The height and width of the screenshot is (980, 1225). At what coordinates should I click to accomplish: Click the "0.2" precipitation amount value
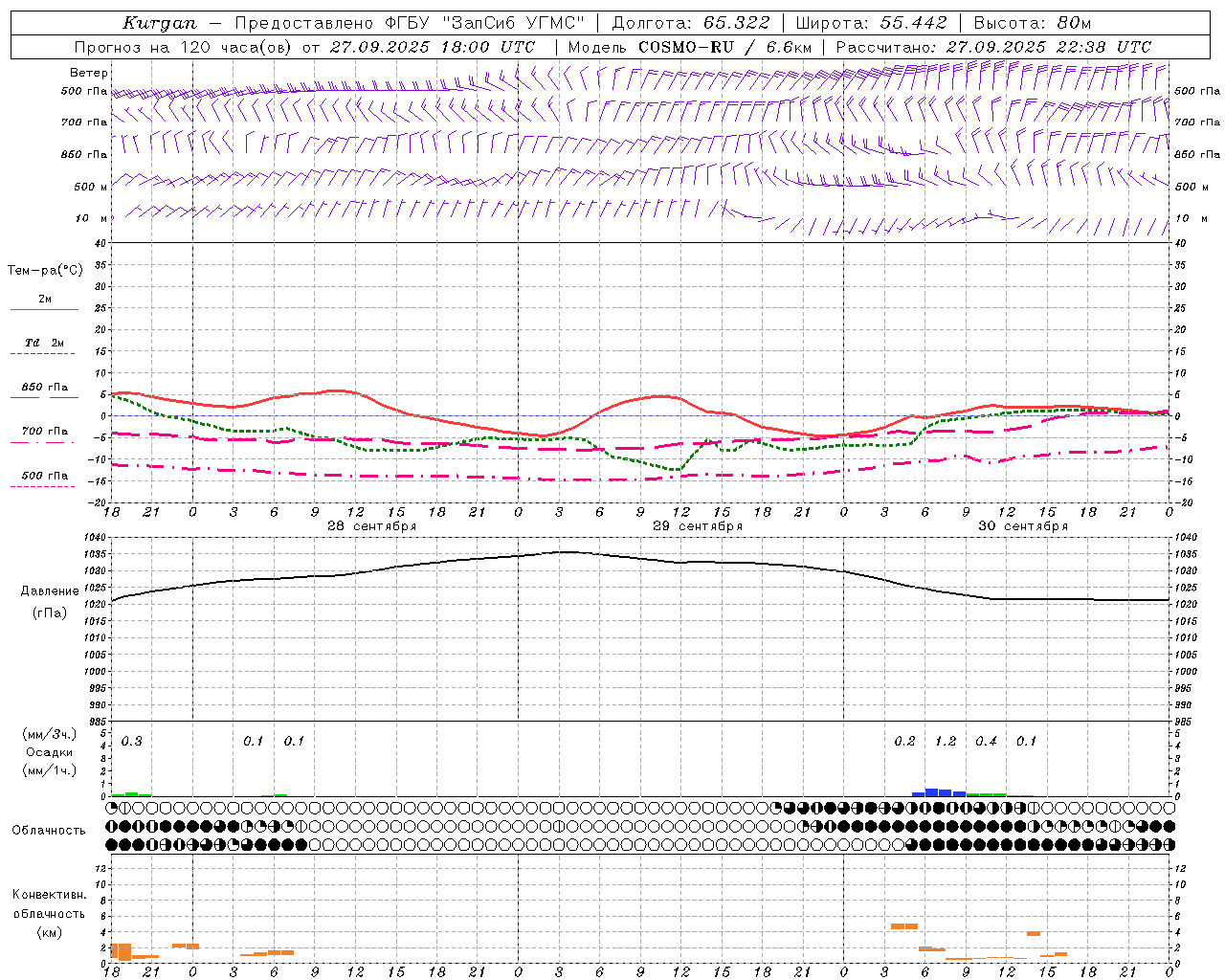pyautogui.click(x=904, y=742)
